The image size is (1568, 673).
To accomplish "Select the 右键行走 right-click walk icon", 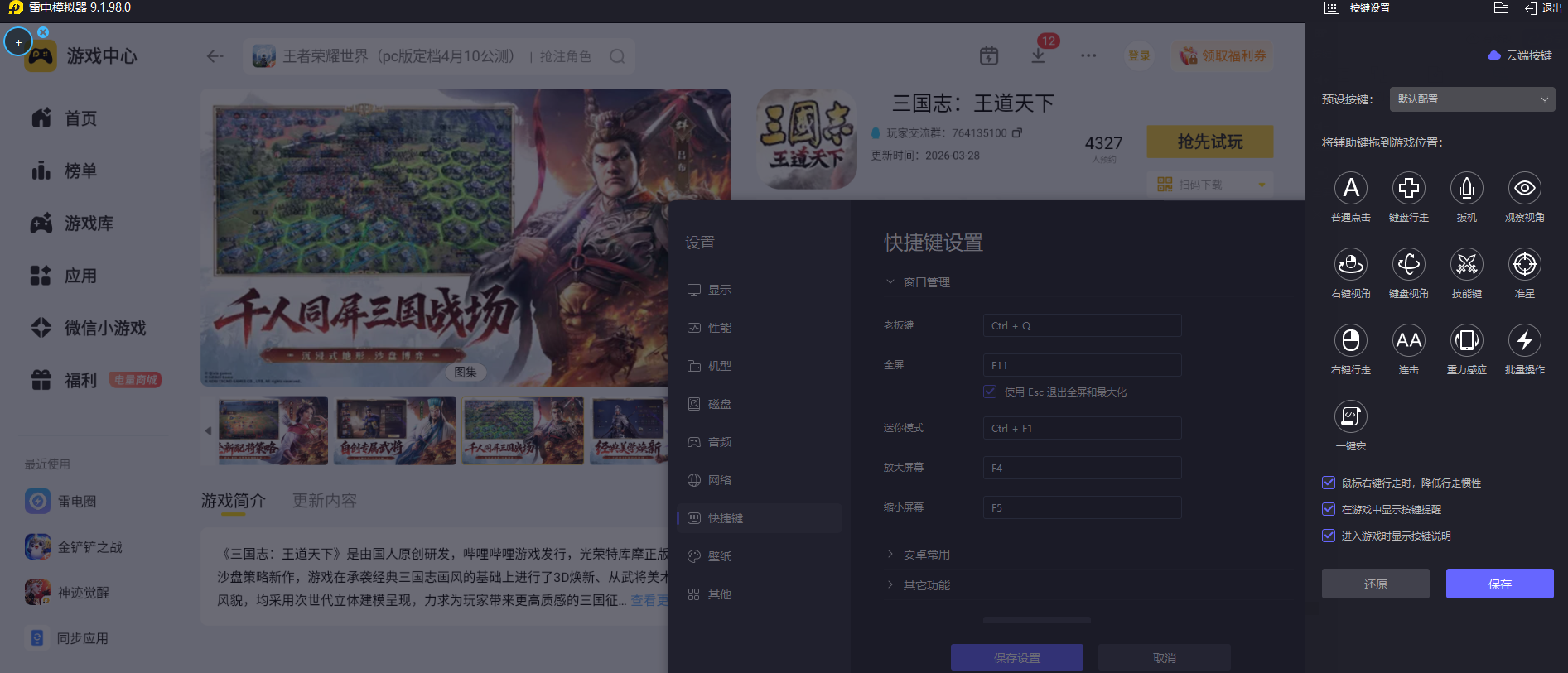I will [1351, 340].
